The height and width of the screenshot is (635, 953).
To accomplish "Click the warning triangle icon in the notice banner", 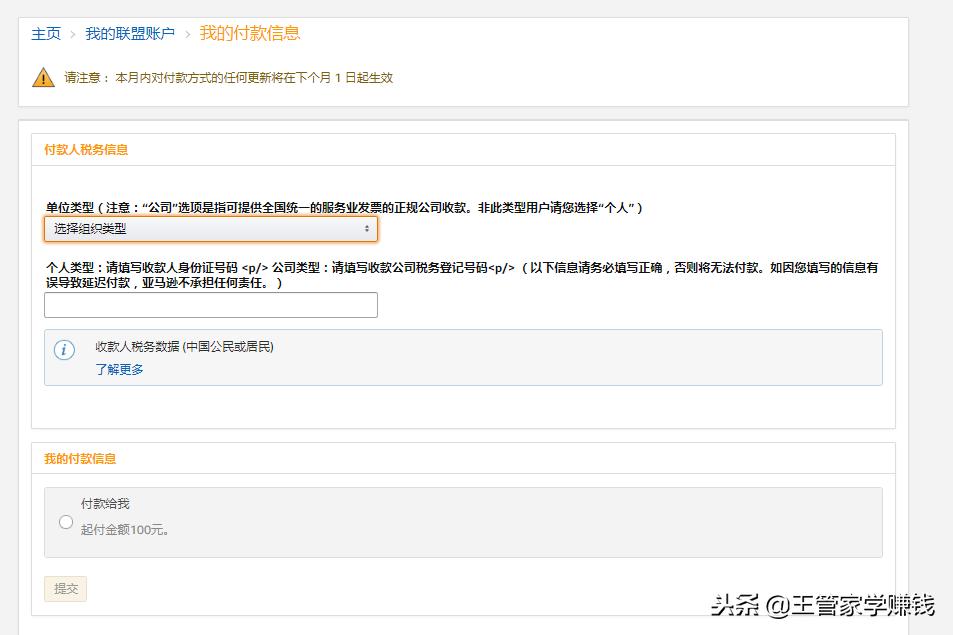I will pyautogui.click(x=44, y=77).
